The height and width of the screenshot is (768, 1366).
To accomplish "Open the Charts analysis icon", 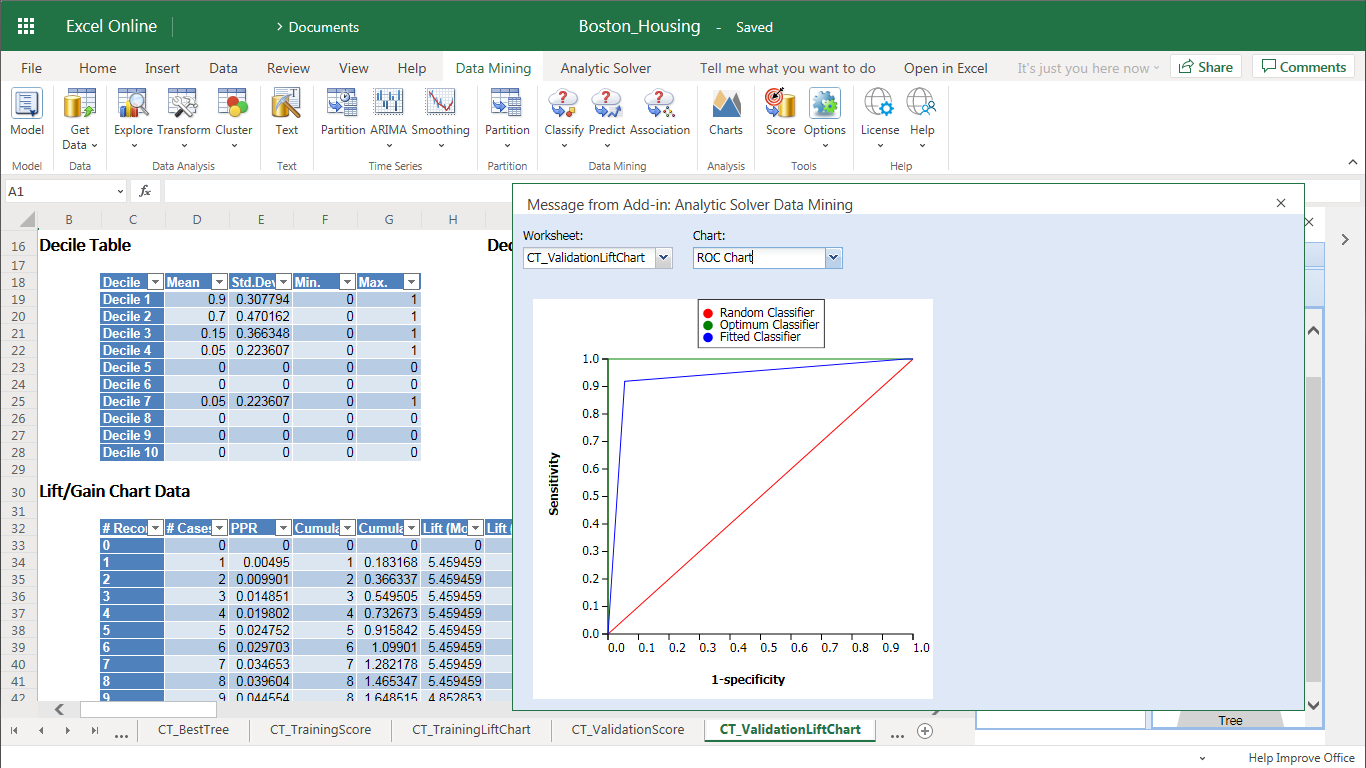I will 725,104.
